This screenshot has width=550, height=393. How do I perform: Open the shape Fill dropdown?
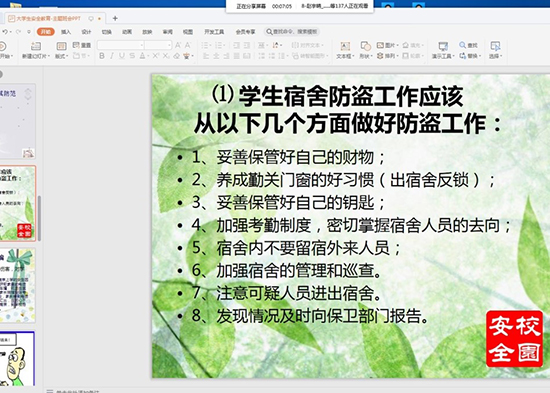coord(413,45)
